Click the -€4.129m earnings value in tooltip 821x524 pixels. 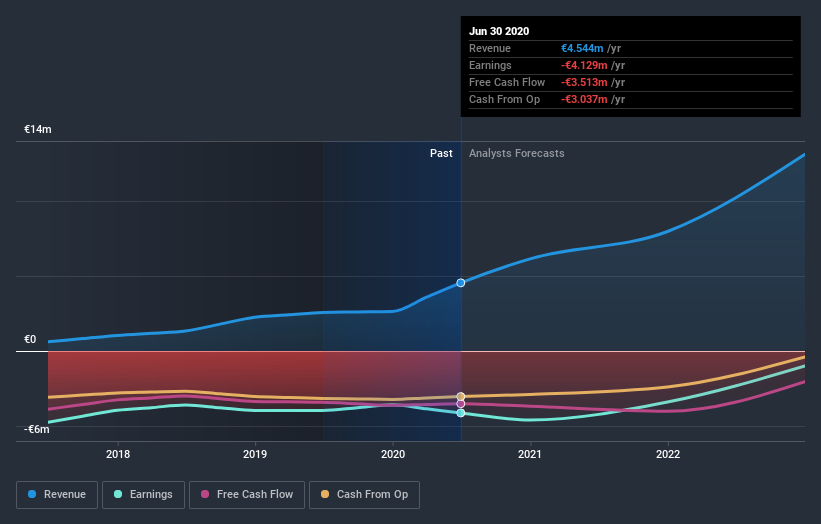pos(584,65)
